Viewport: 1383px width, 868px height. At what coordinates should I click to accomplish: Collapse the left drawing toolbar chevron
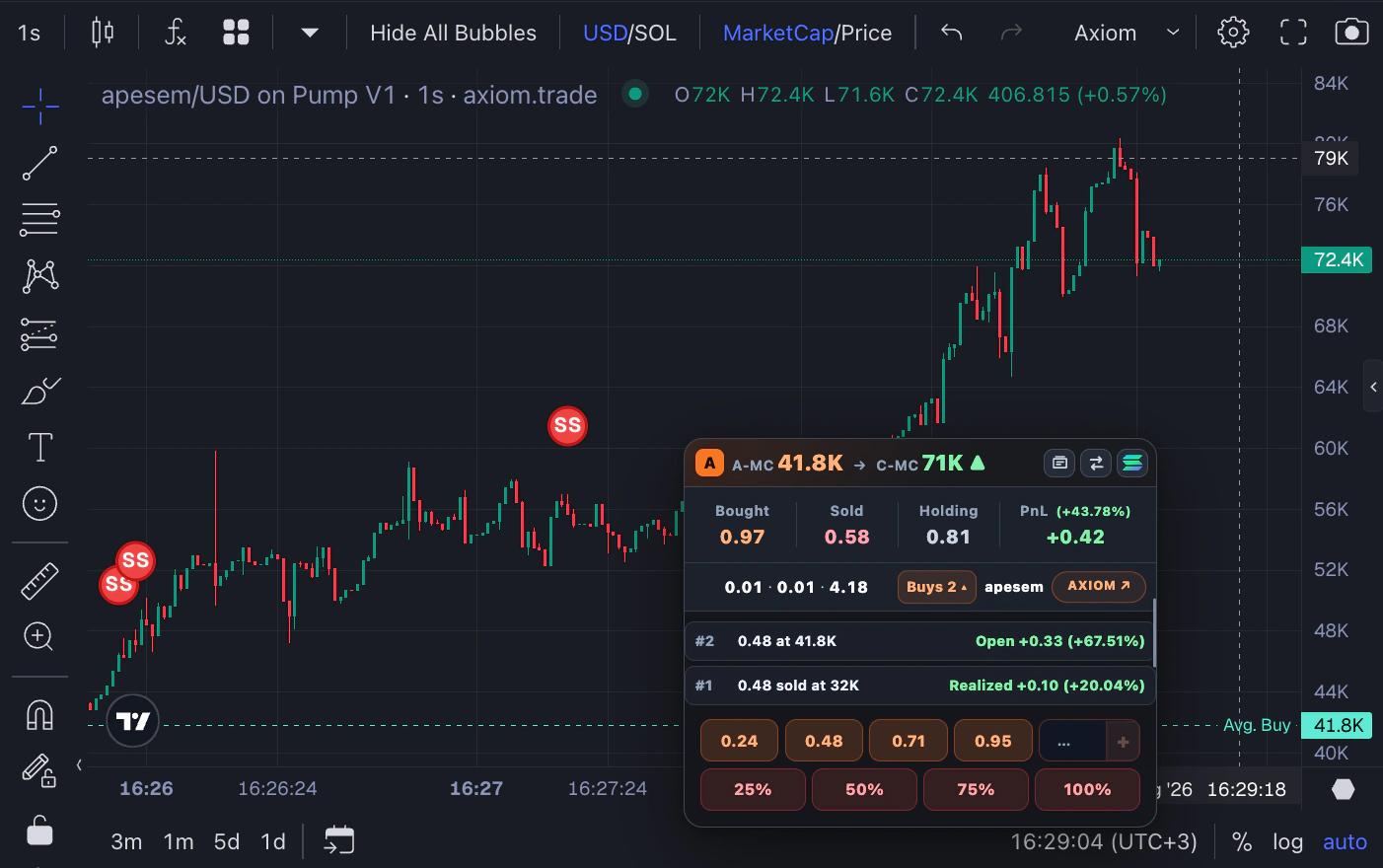[x=79, y=764]
